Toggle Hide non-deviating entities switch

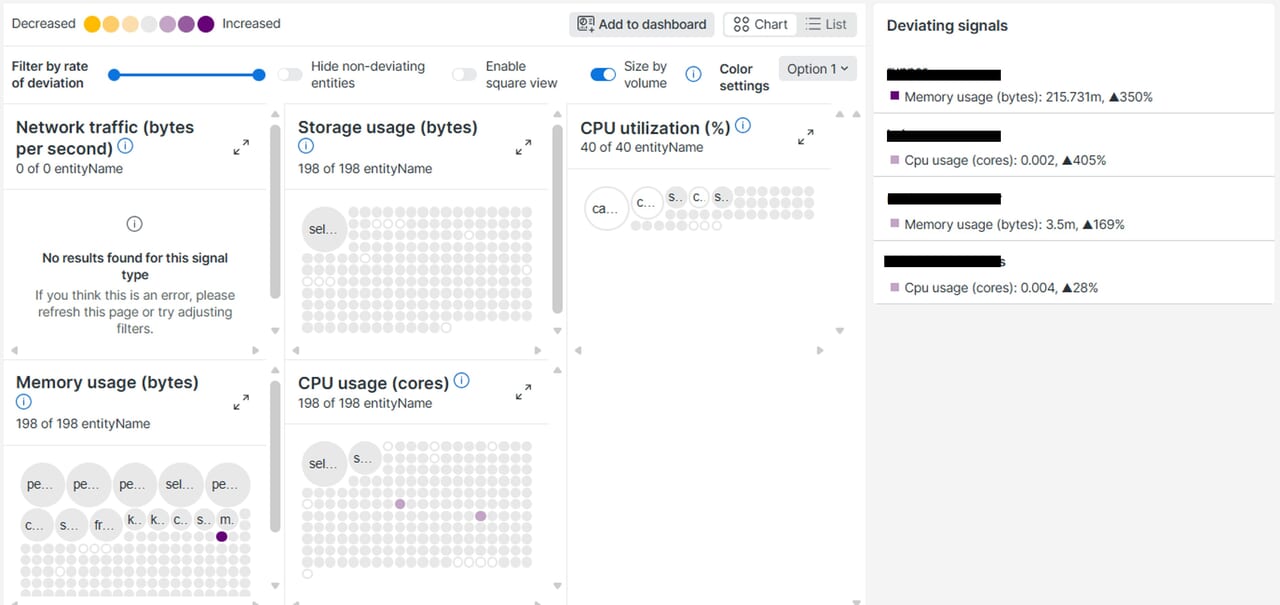tap(290, 74)
